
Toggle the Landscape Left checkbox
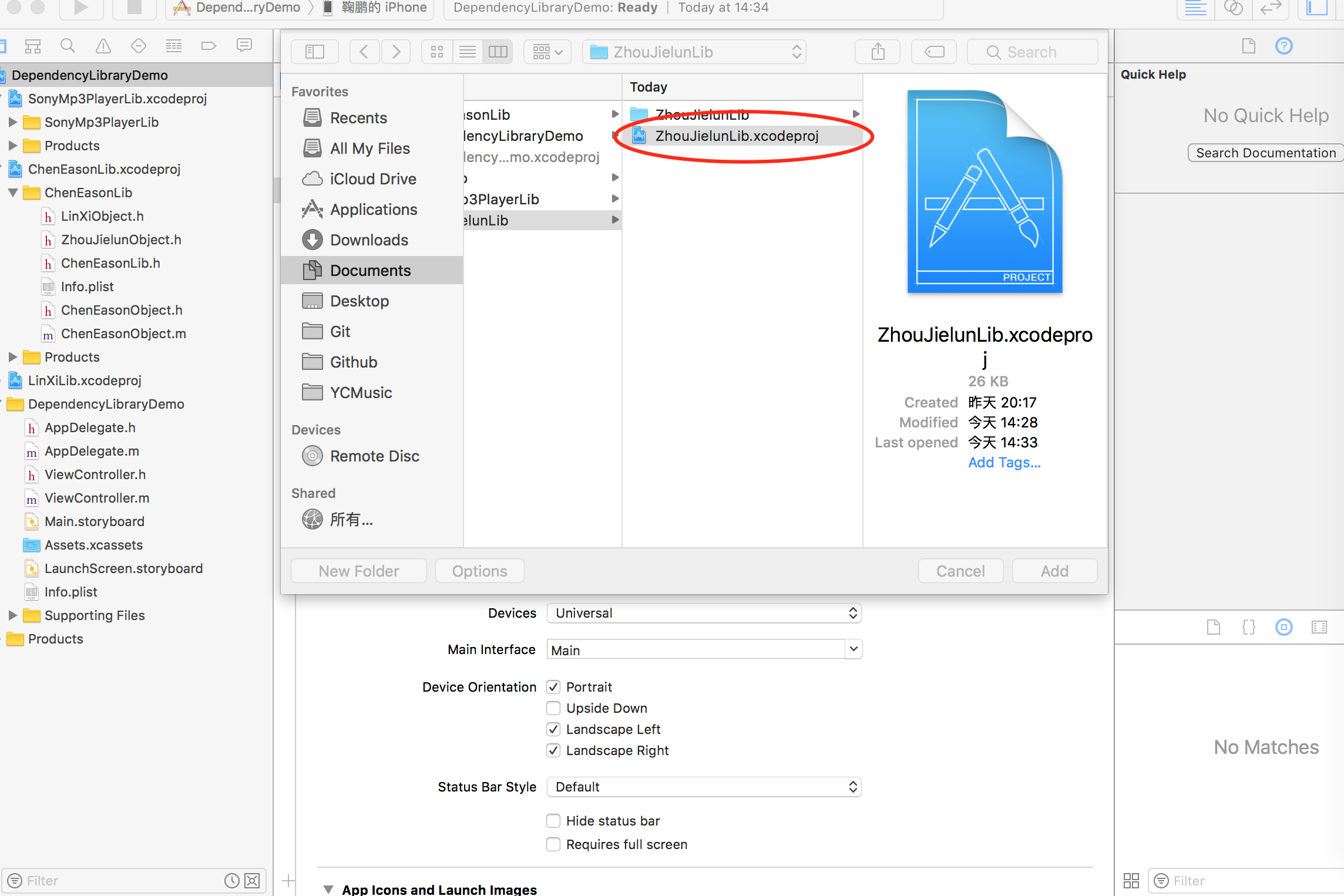pyautogui.click(x=553, y=729)
